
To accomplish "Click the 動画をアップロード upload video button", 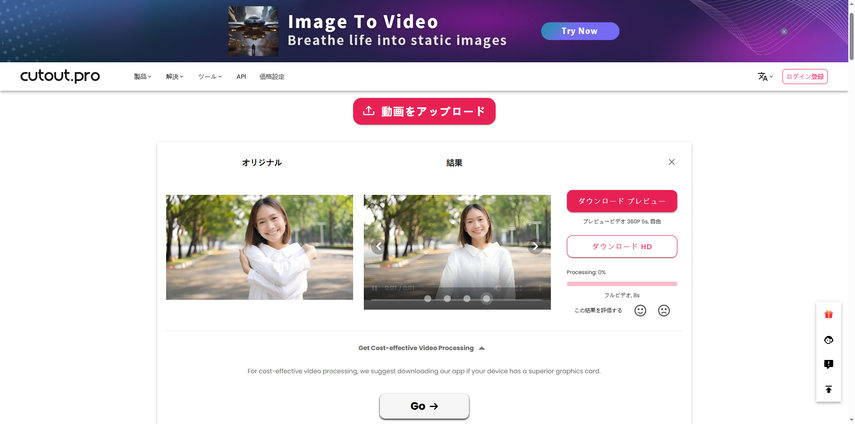I will coord(424,111).
